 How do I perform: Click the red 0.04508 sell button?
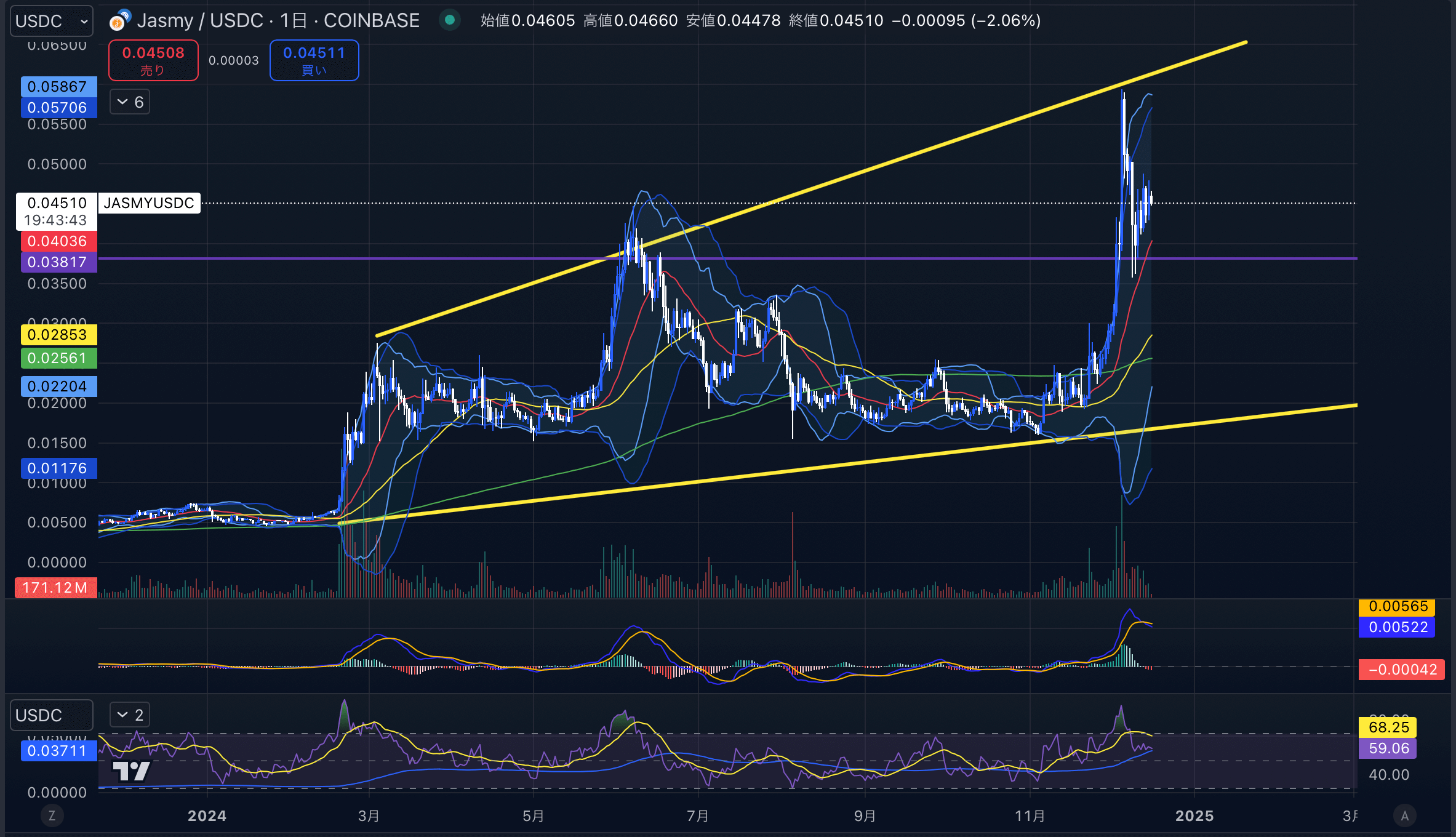coord(153,60)
